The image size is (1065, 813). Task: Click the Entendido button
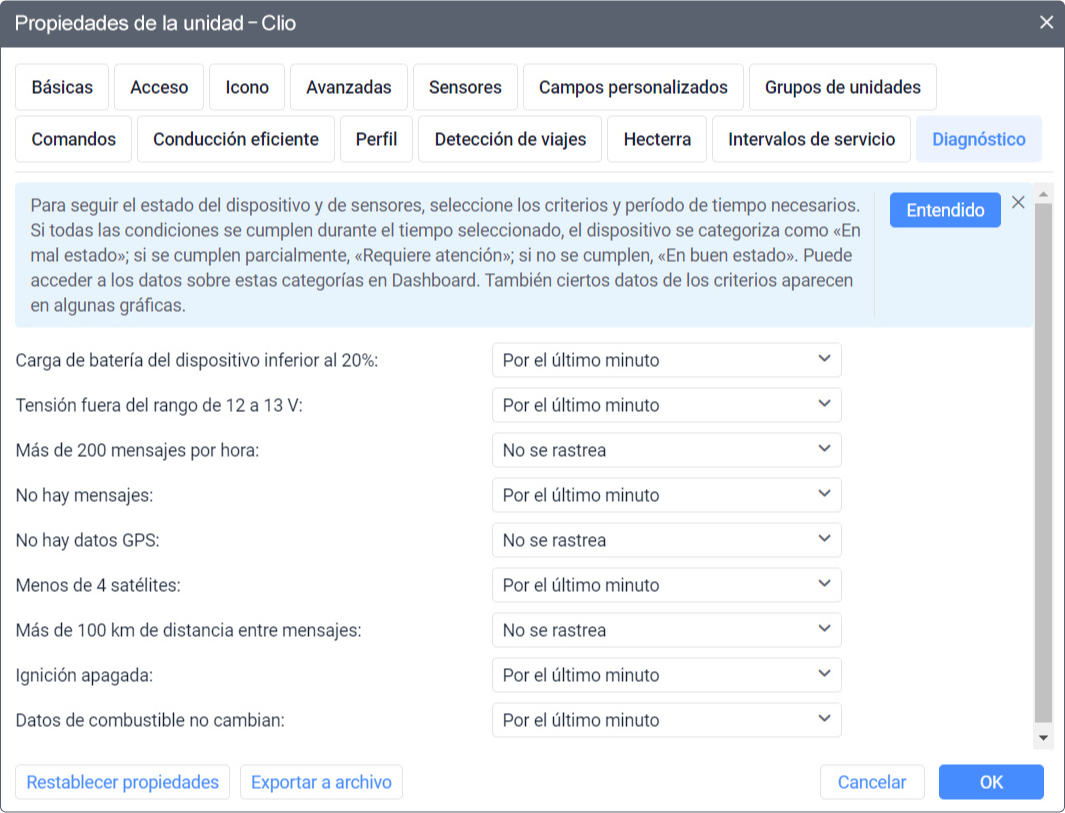pos(945,210)
